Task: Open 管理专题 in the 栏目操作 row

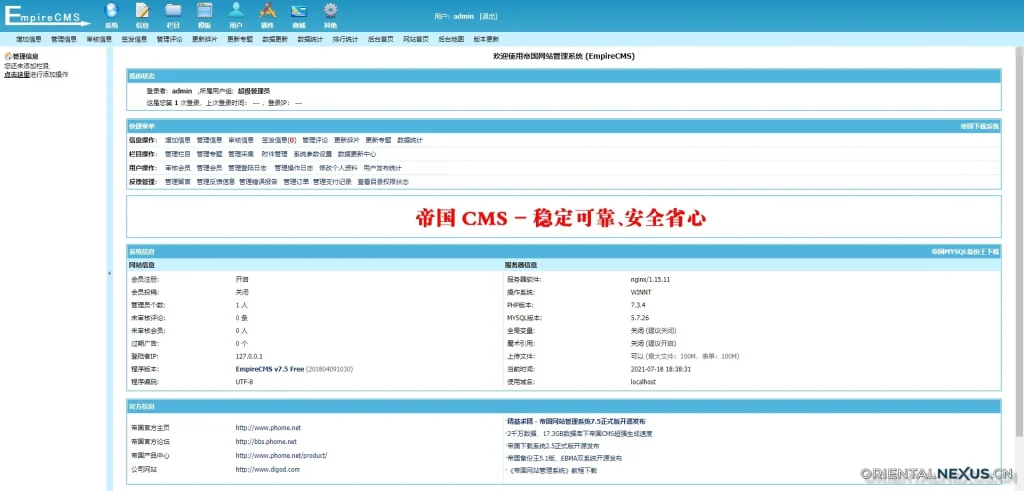Action: tap(210, 154)
